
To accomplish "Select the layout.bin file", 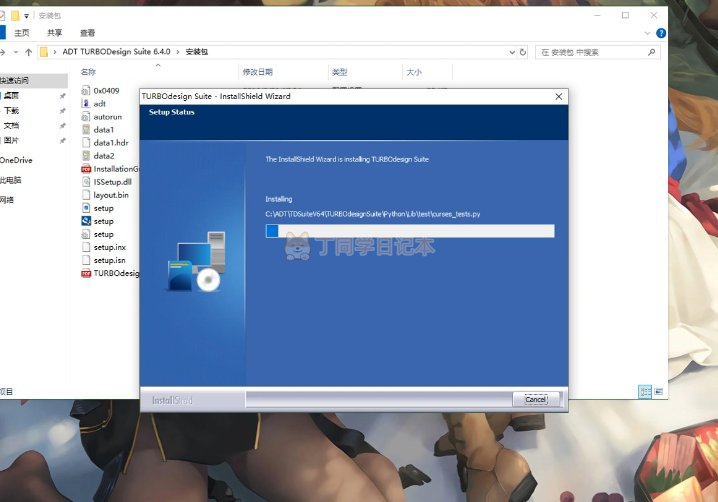I will pos(110,195).
